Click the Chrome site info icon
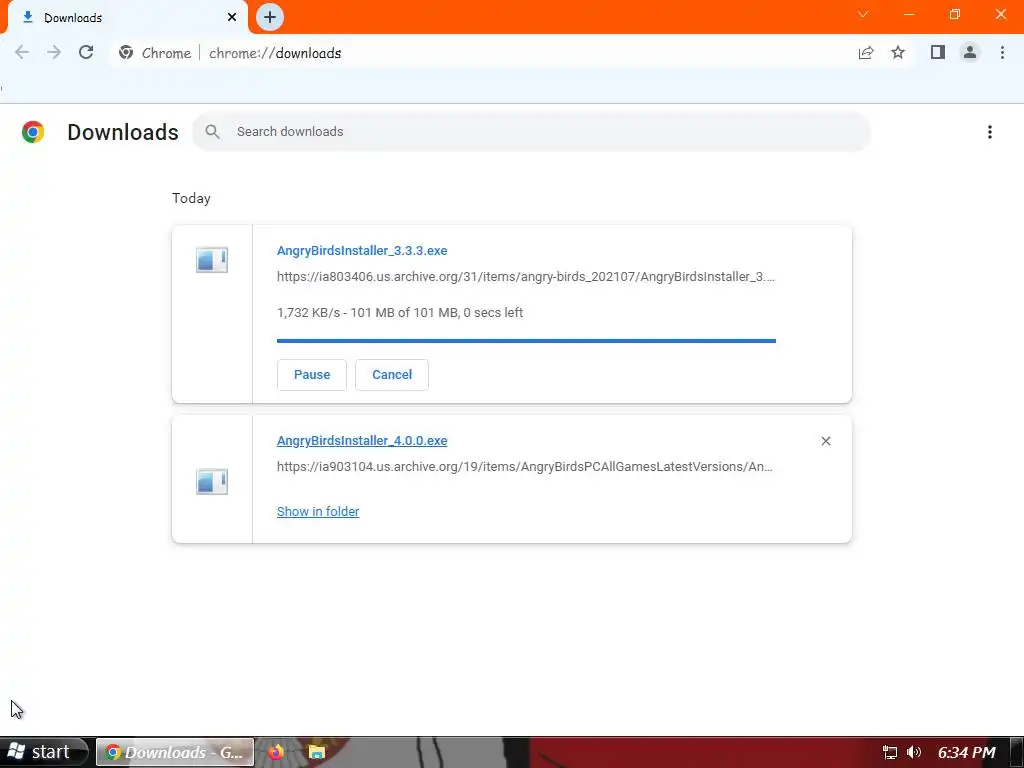 (x=126, y=53)
